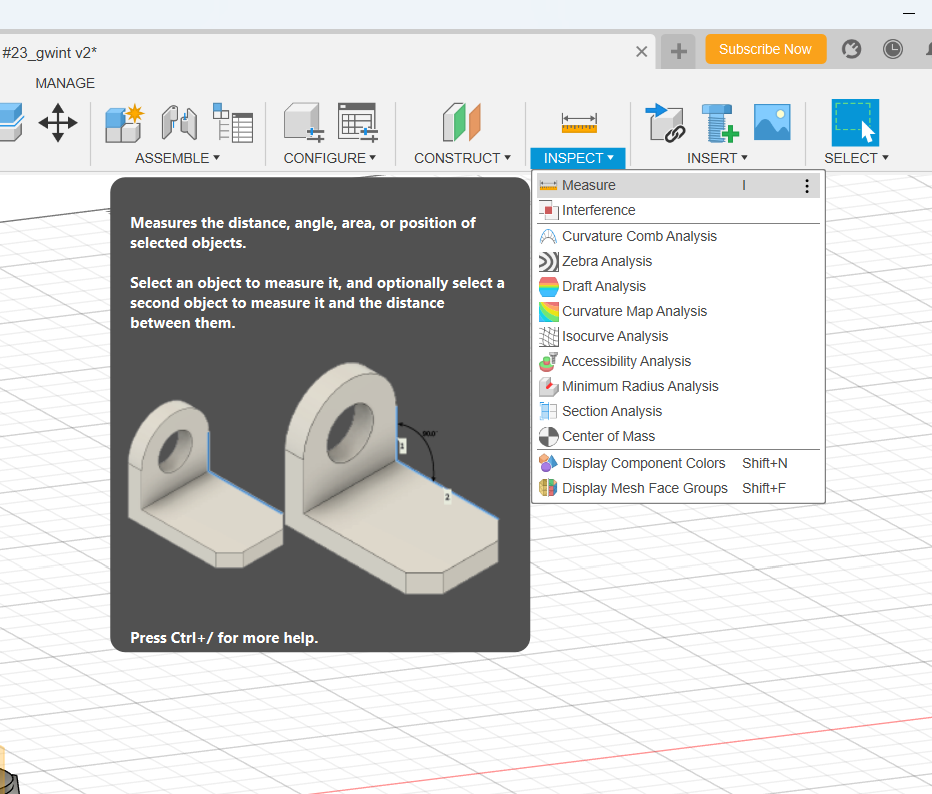Click the Insert Derive link icon
Screen dimensions: 932x794
pyautogui.click(x=665, y=123)
